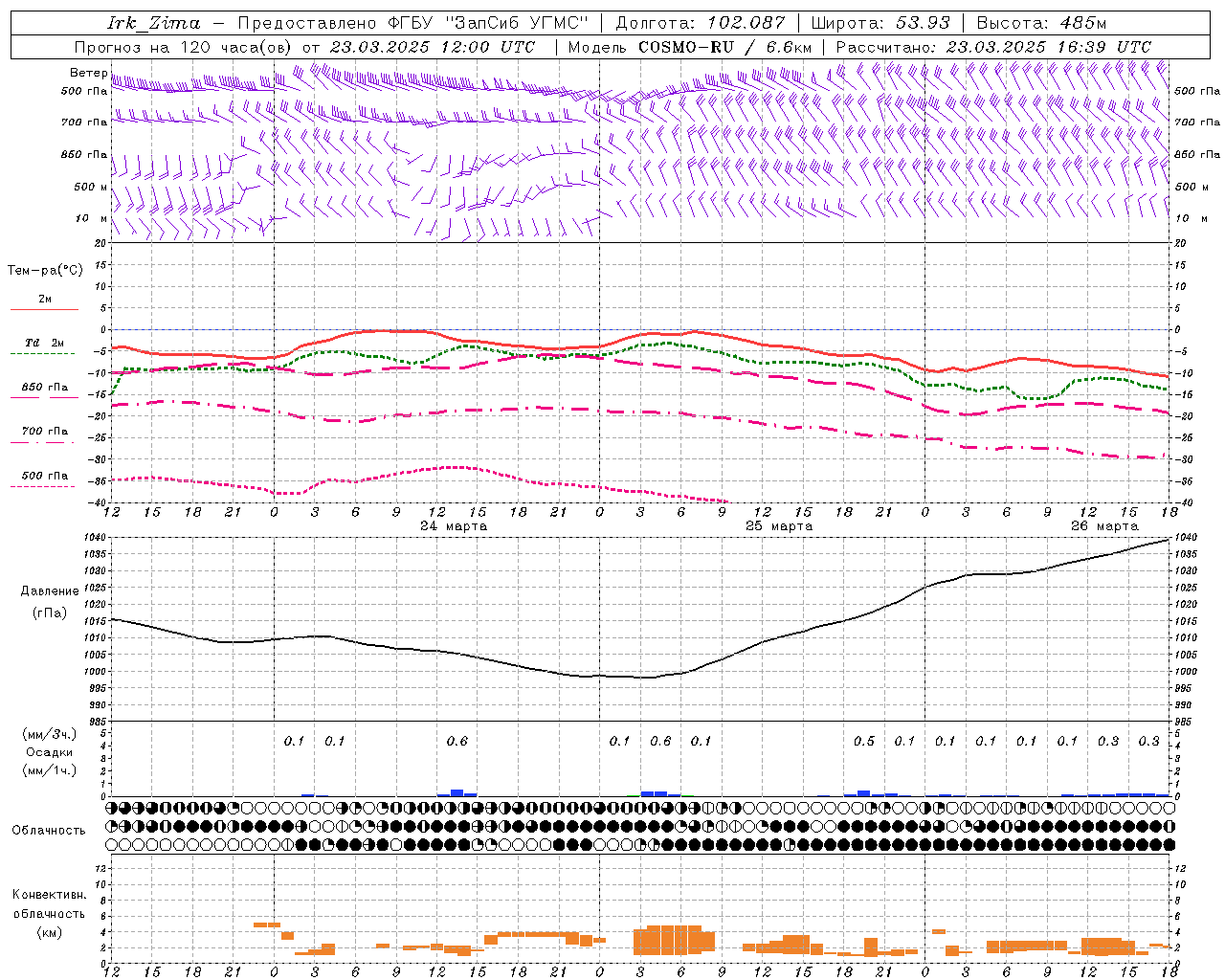Viewport: 1225px width, 980px height.
Task: Click the left 10 м wind level label
Action: click(x=91, y=219)
